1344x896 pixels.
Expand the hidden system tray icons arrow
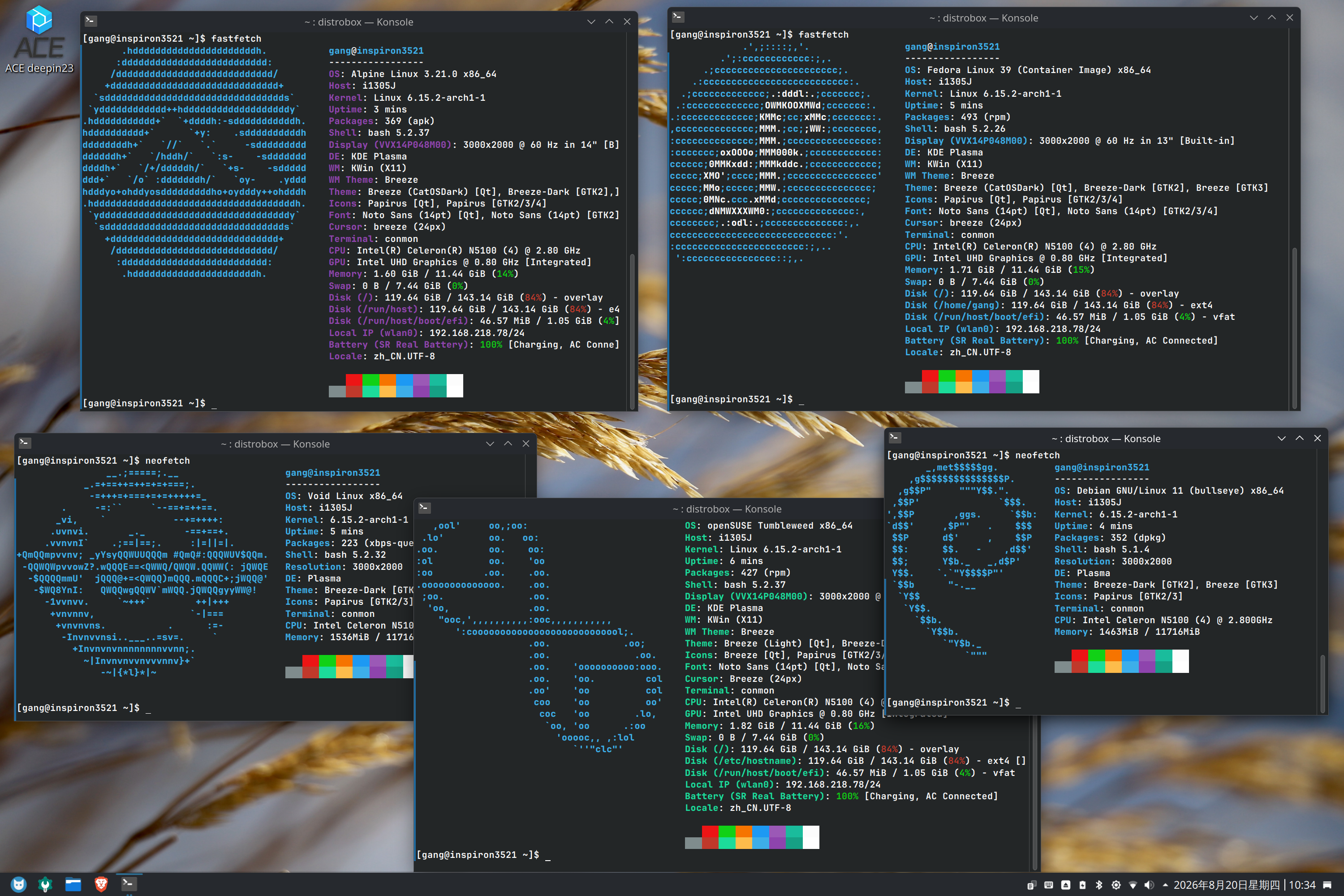click(x=1165, y=885)
